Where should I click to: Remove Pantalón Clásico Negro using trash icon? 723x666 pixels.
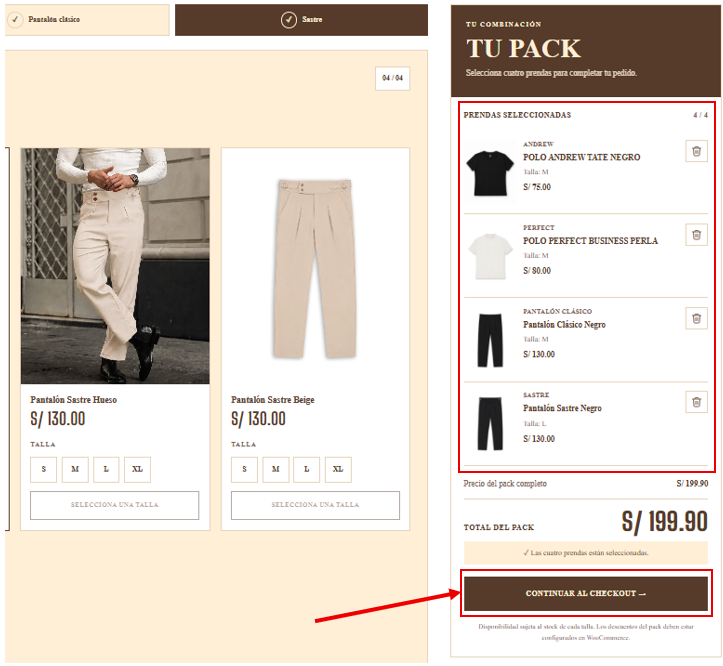coord(696,318)
